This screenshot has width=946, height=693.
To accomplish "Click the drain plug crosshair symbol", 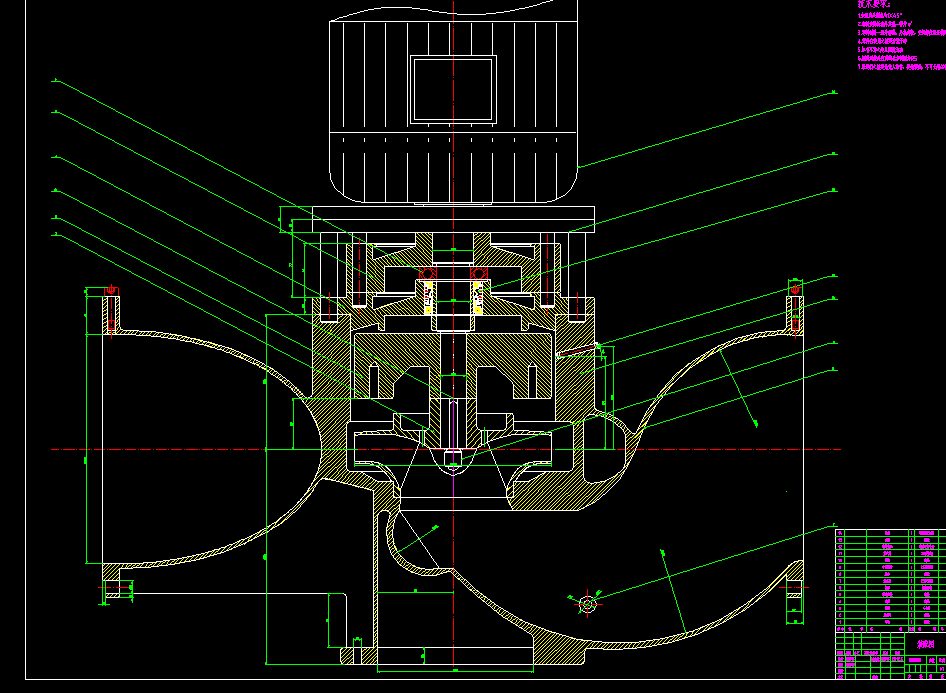I will (x=587, y=603).
